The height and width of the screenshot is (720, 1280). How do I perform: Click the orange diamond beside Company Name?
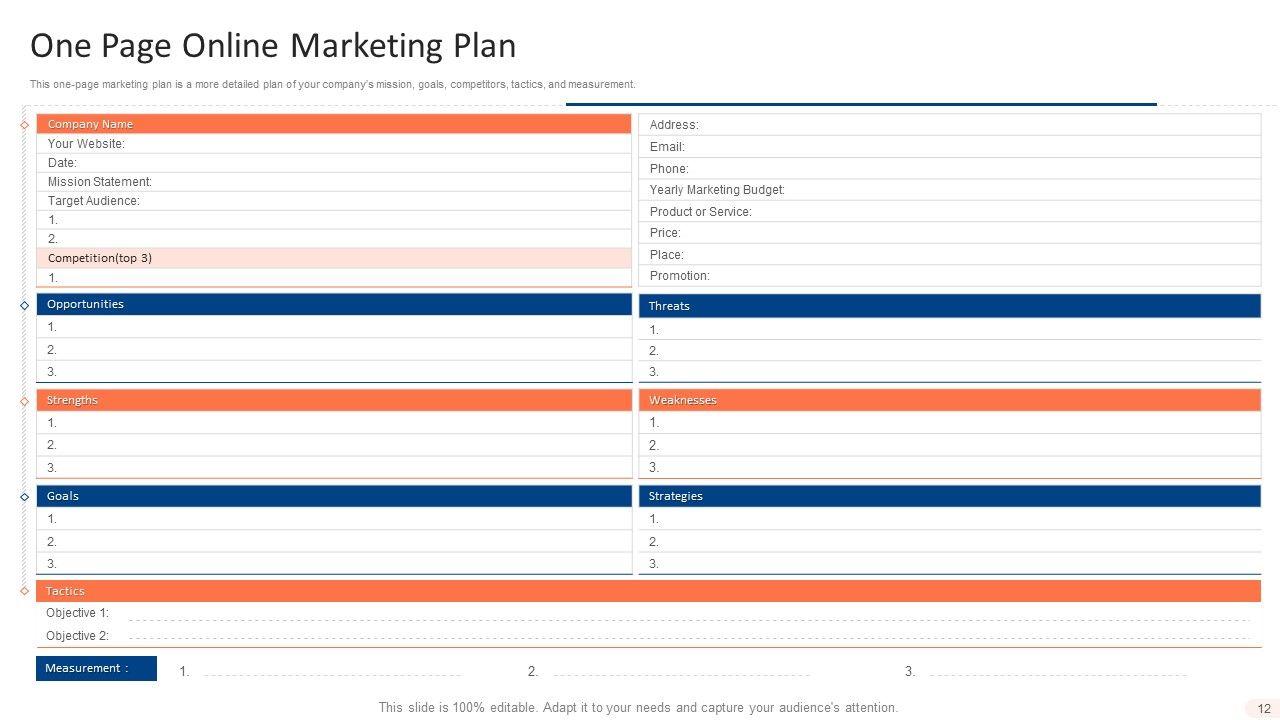point(24,125)
